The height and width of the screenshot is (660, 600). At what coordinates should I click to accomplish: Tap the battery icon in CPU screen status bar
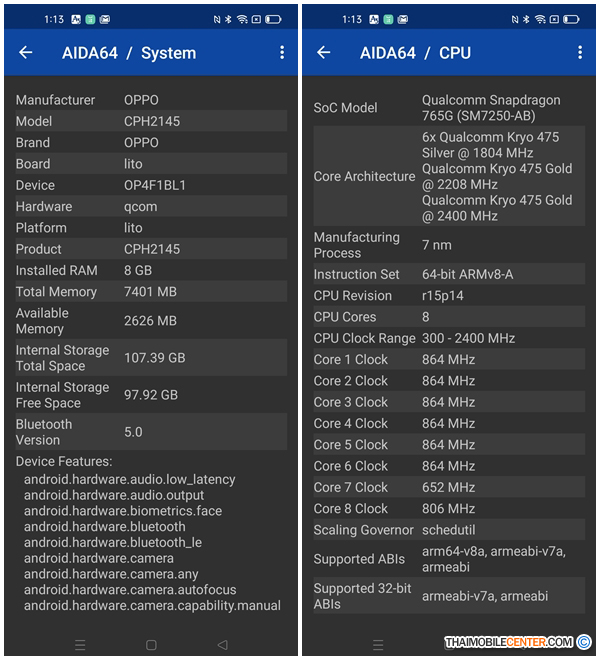pyautogui.click(x=571, y=19)
